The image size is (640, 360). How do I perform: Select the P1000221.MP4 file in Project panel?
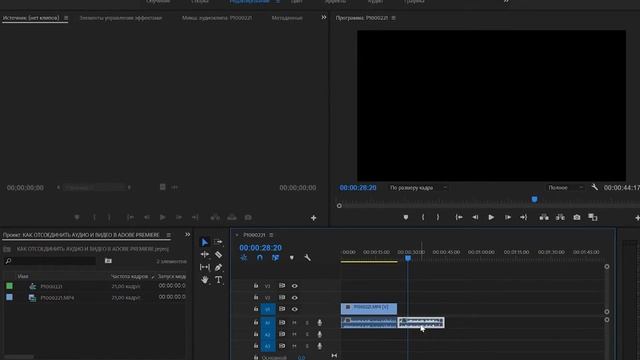[57, 298]
